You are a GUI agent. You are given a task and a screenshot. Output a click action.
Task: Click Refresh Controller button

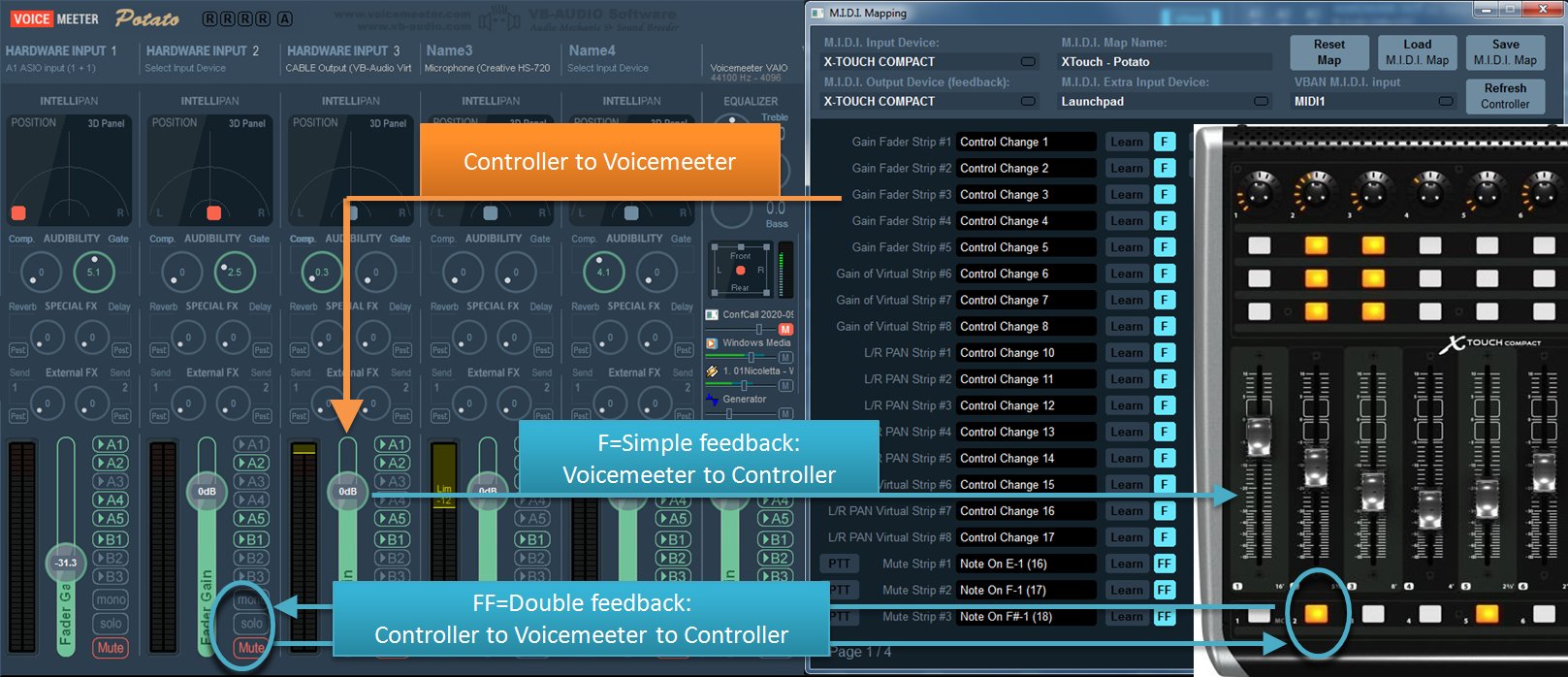(x=1505, y=96)
